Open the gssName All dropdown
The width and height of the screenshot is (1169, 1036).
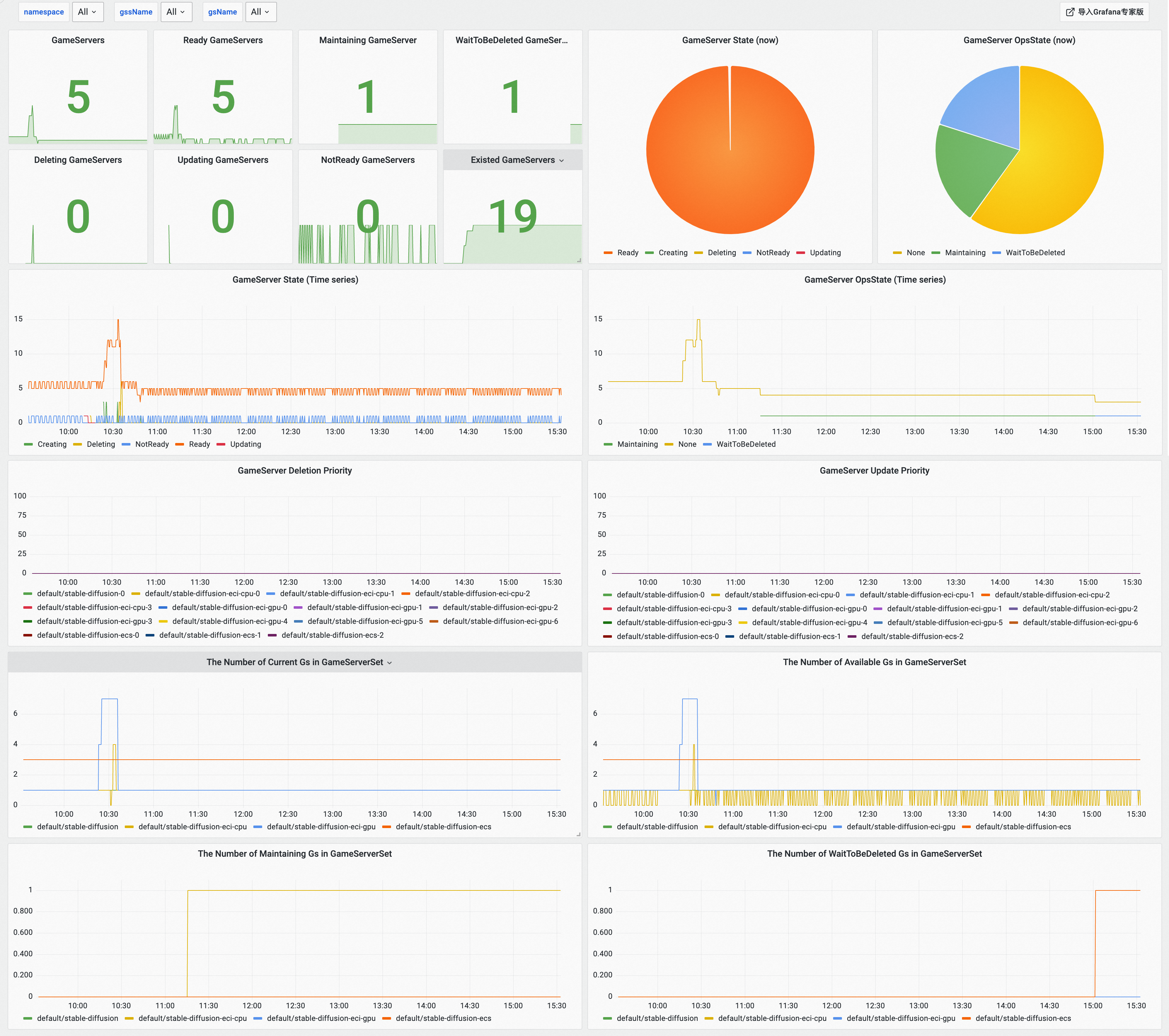click(x=176, y=12)
